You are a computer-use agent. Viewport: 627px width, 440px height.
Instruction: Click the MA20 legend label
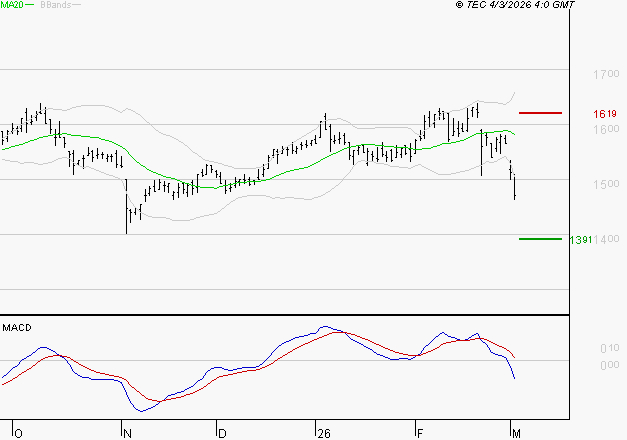(x=12, y=5)
